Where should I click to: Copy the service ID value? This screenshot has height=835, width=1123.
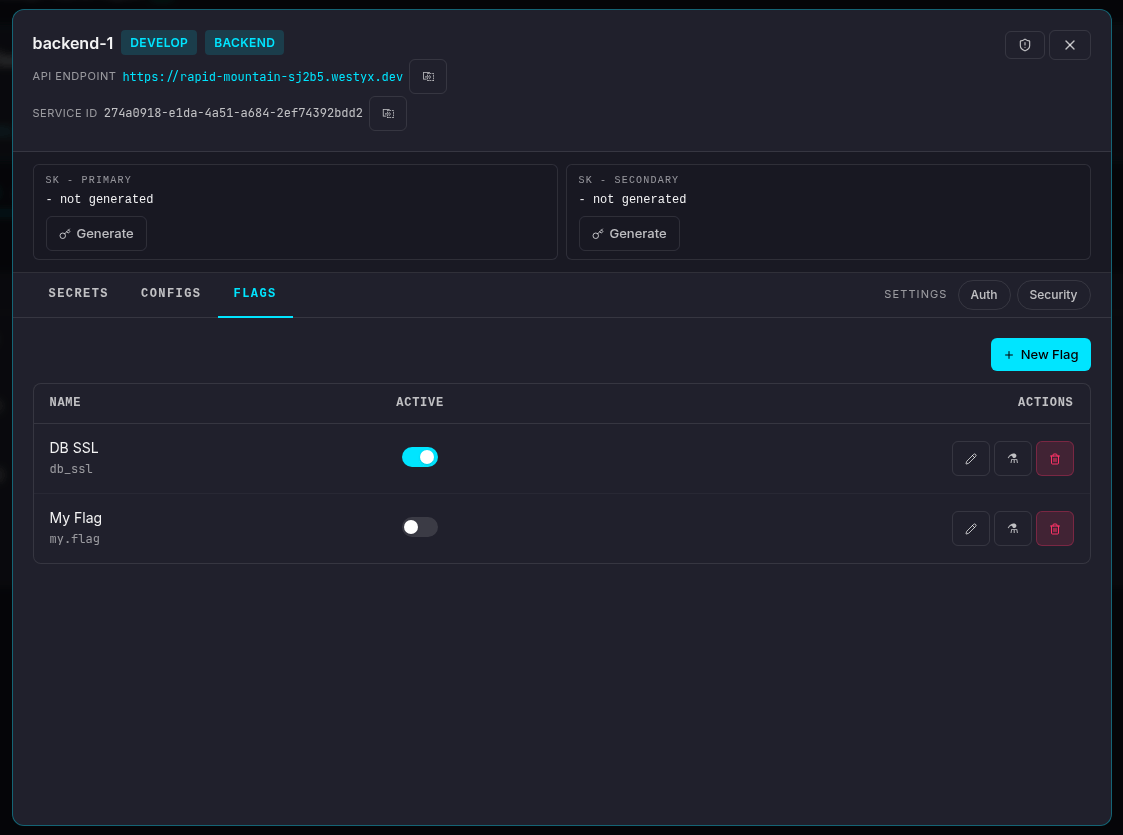(387, 114)
